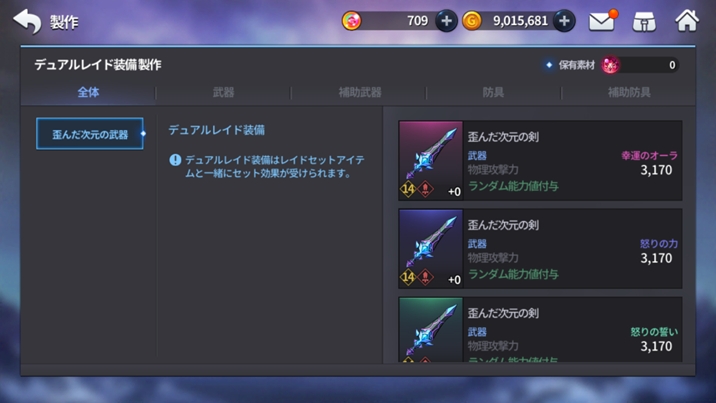Viewport: 716px width, 403px height.
Task: Add more gems with plus button
Action: [x=446, y=21]
